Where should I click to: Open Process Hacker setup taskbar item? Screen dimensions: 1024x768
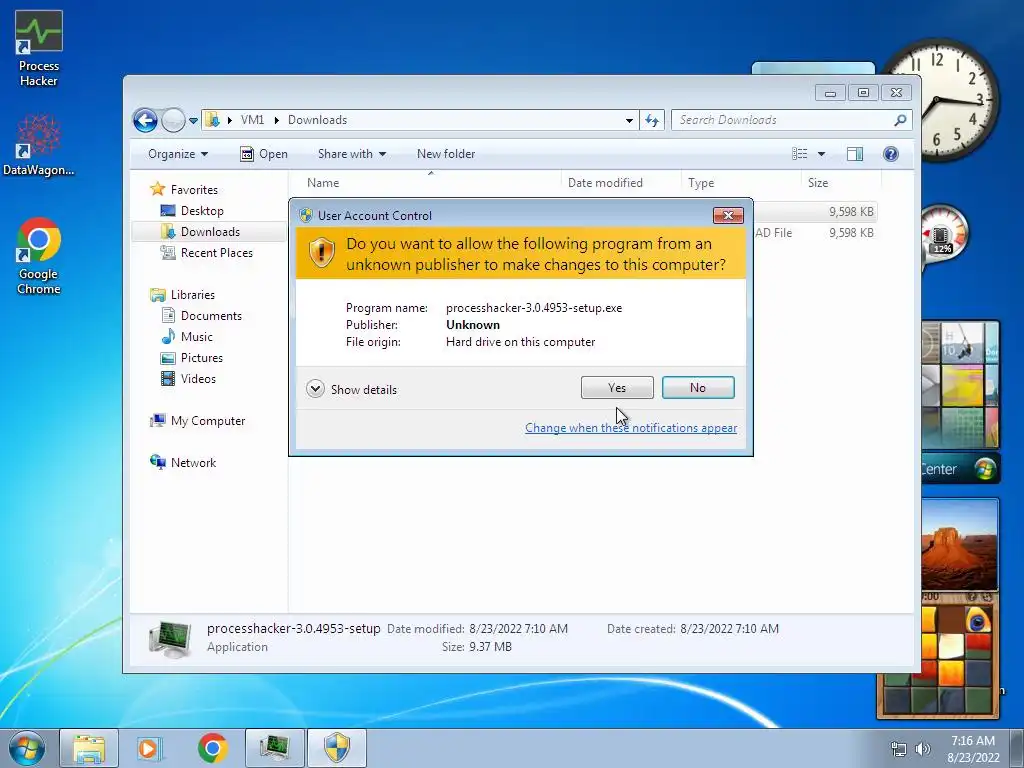274,748
